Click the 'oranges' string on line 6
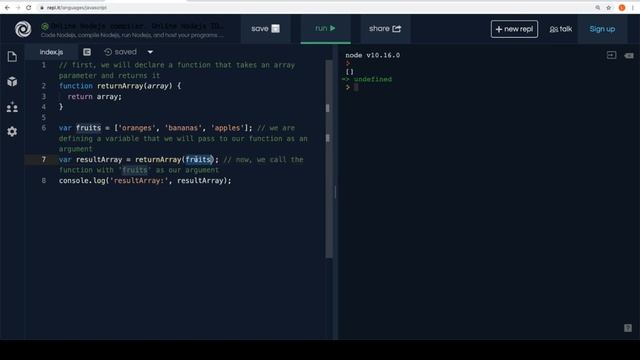640x360 pixels. pyautogui.click(x=137, y=128)
